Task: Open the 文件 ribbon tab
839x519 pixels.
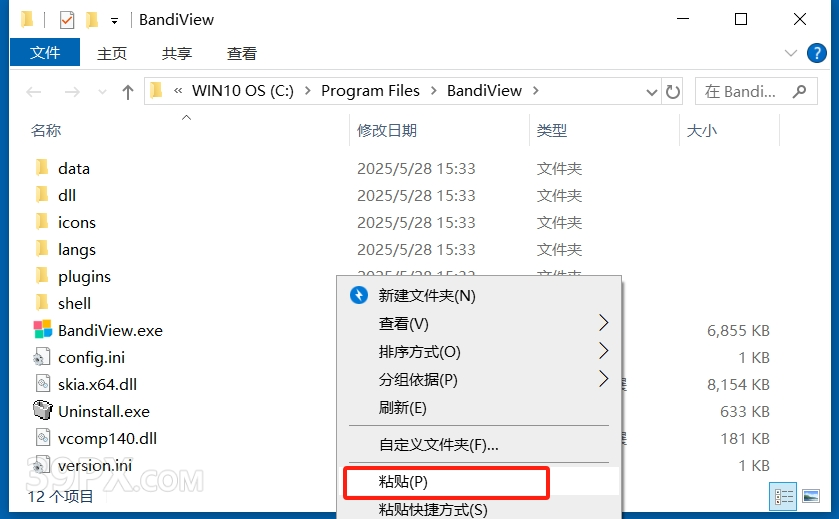Action: click(x=45, y=52)
